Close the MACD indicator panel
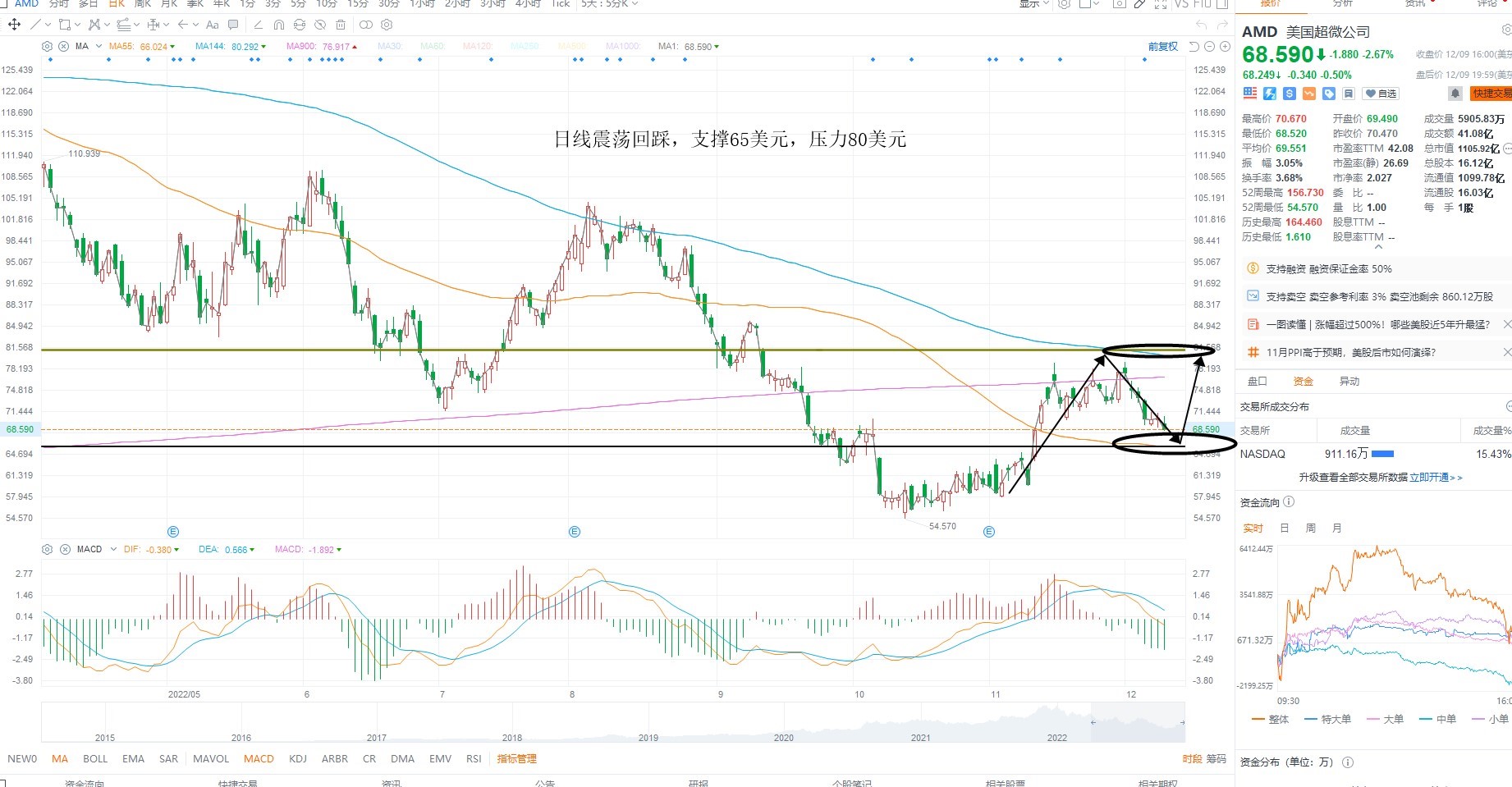Screen dimensions: 1512x787 65,549
